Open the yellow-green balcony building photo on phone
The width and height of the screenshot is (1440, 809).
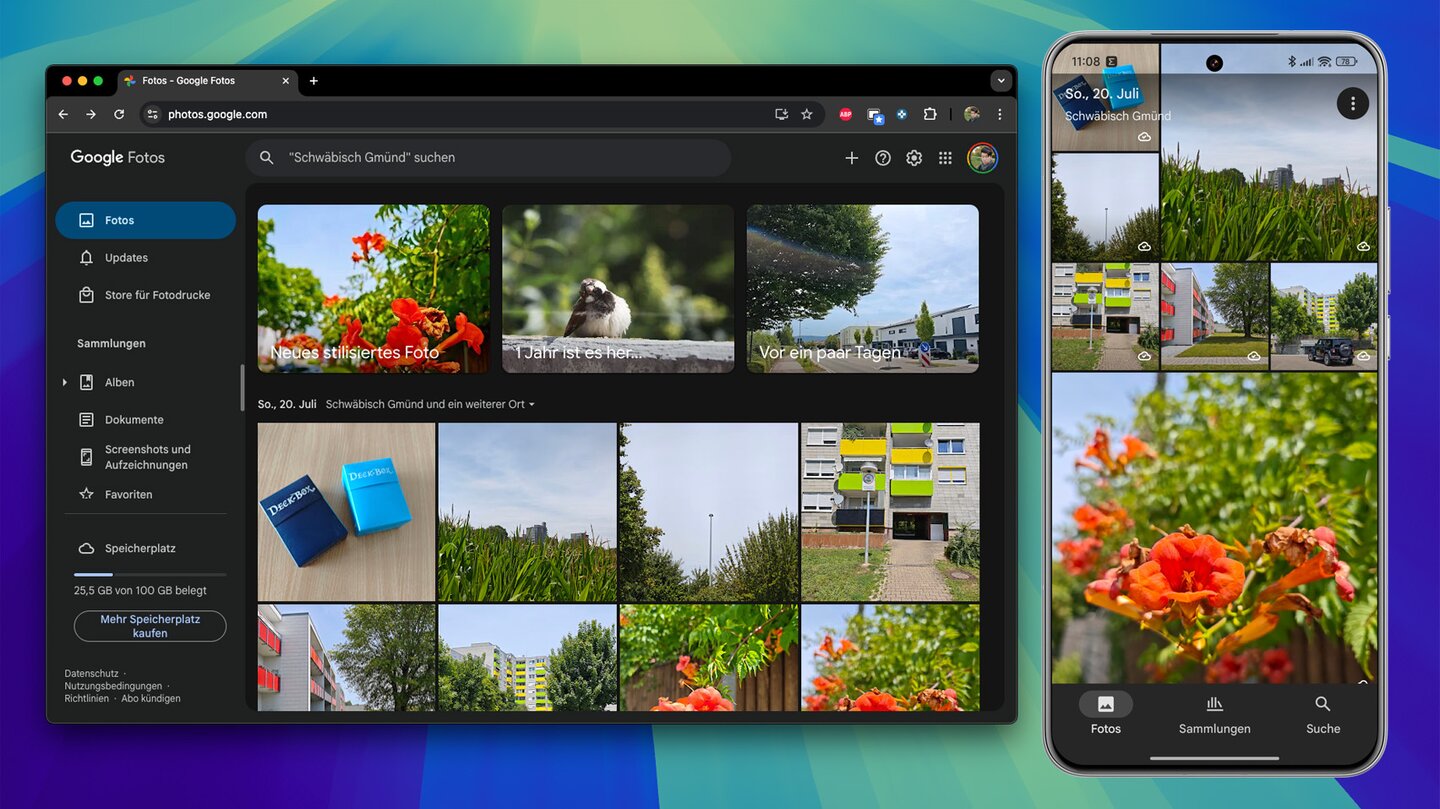click(1105, 317)
